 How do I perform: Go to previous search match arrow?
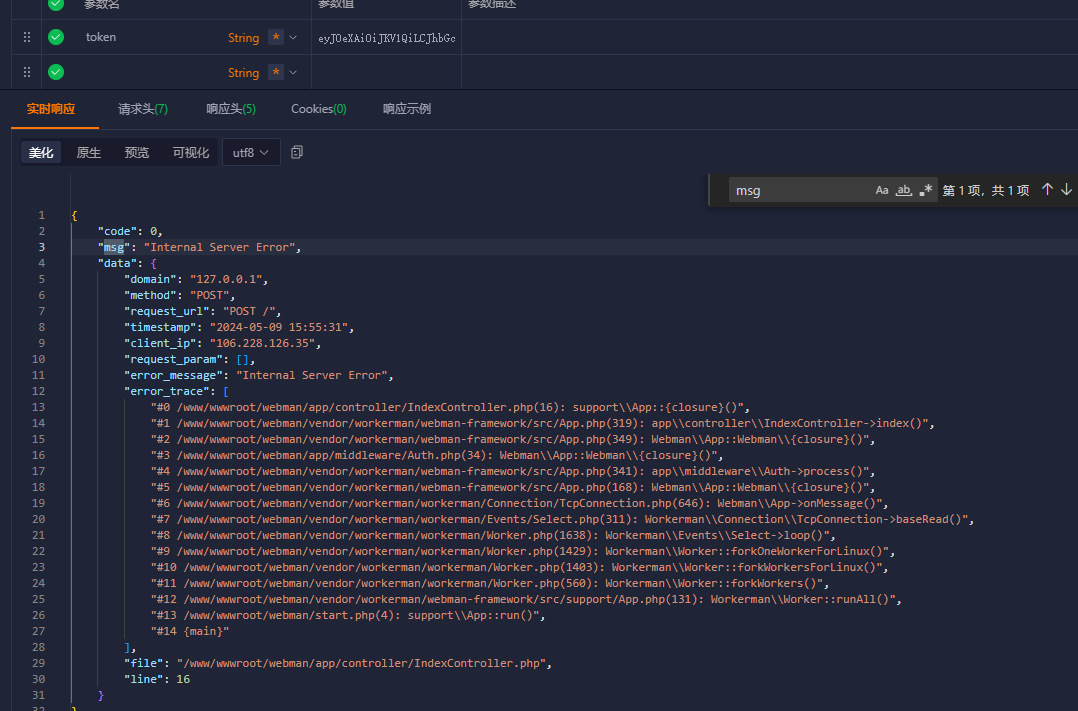[1047, 189]
